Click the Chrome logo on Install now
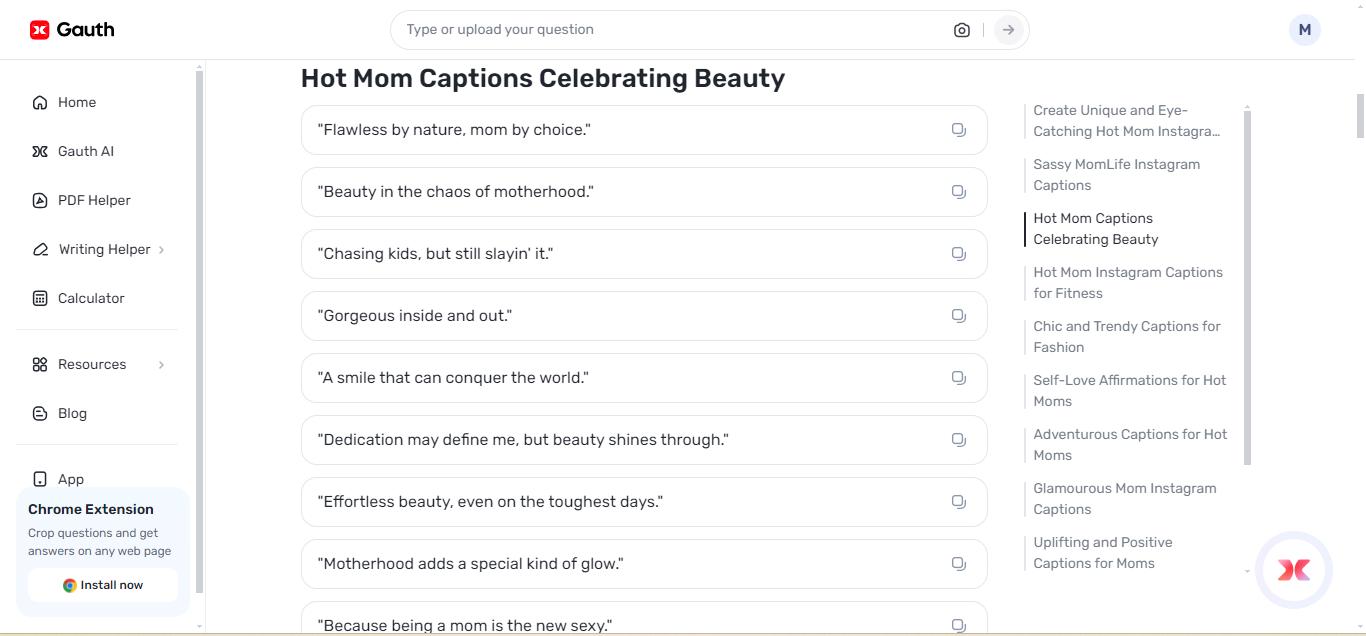Viewport: 1366px width, 636px height. coord(70,585)
